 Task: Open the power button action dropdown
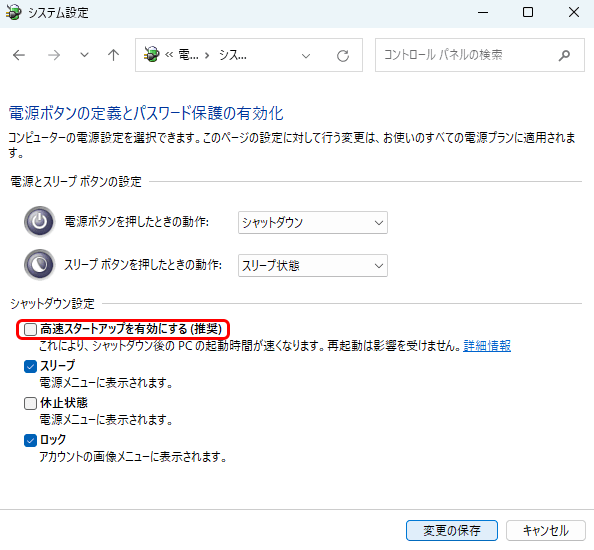coord(313,222)
